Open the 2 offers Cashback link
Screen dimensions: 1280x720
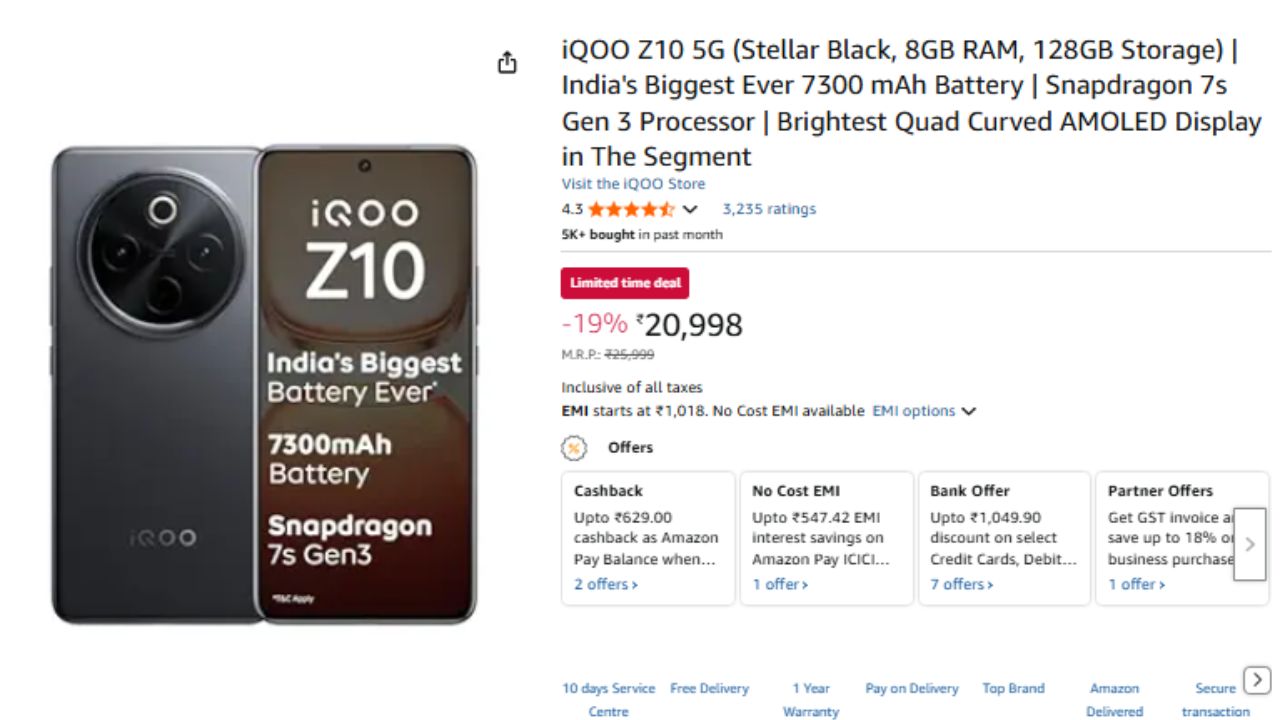[x=605, y=584]
